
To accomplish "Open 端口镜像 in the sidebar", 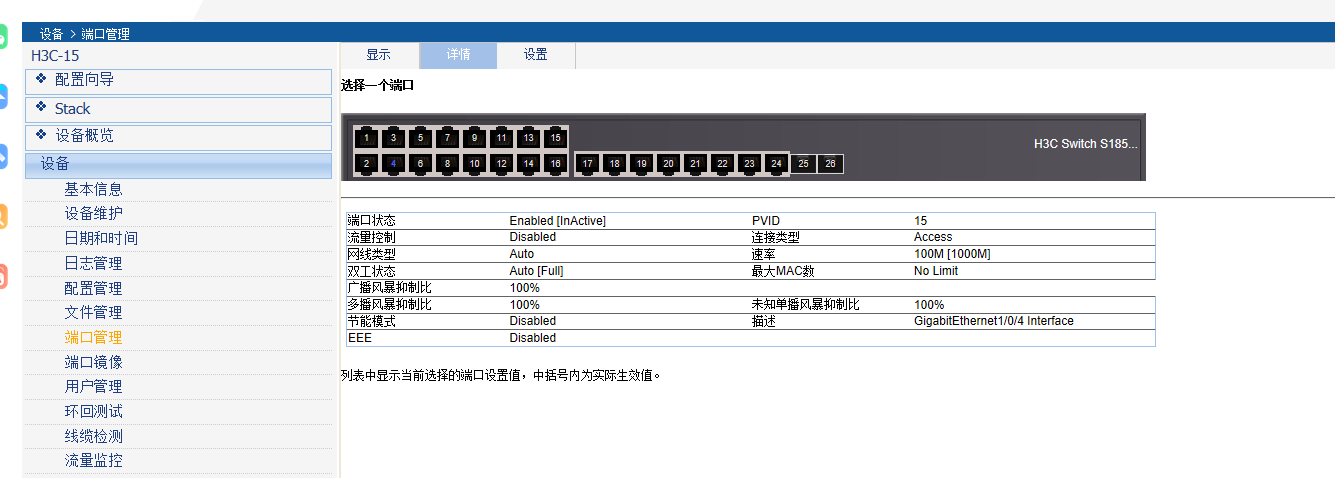I will [x=94, y=362].
